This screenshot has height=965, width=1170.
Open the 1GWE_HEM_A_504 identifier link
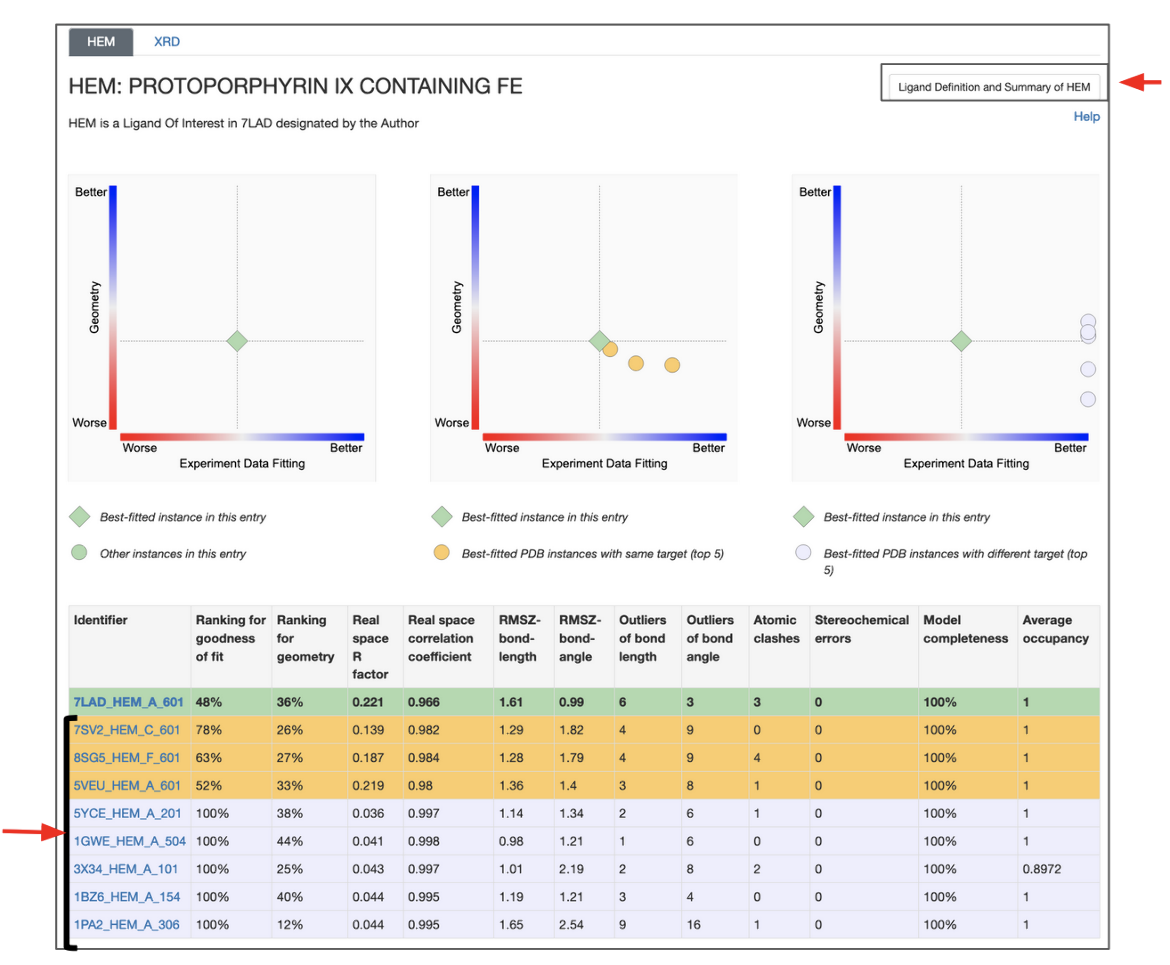129,841
